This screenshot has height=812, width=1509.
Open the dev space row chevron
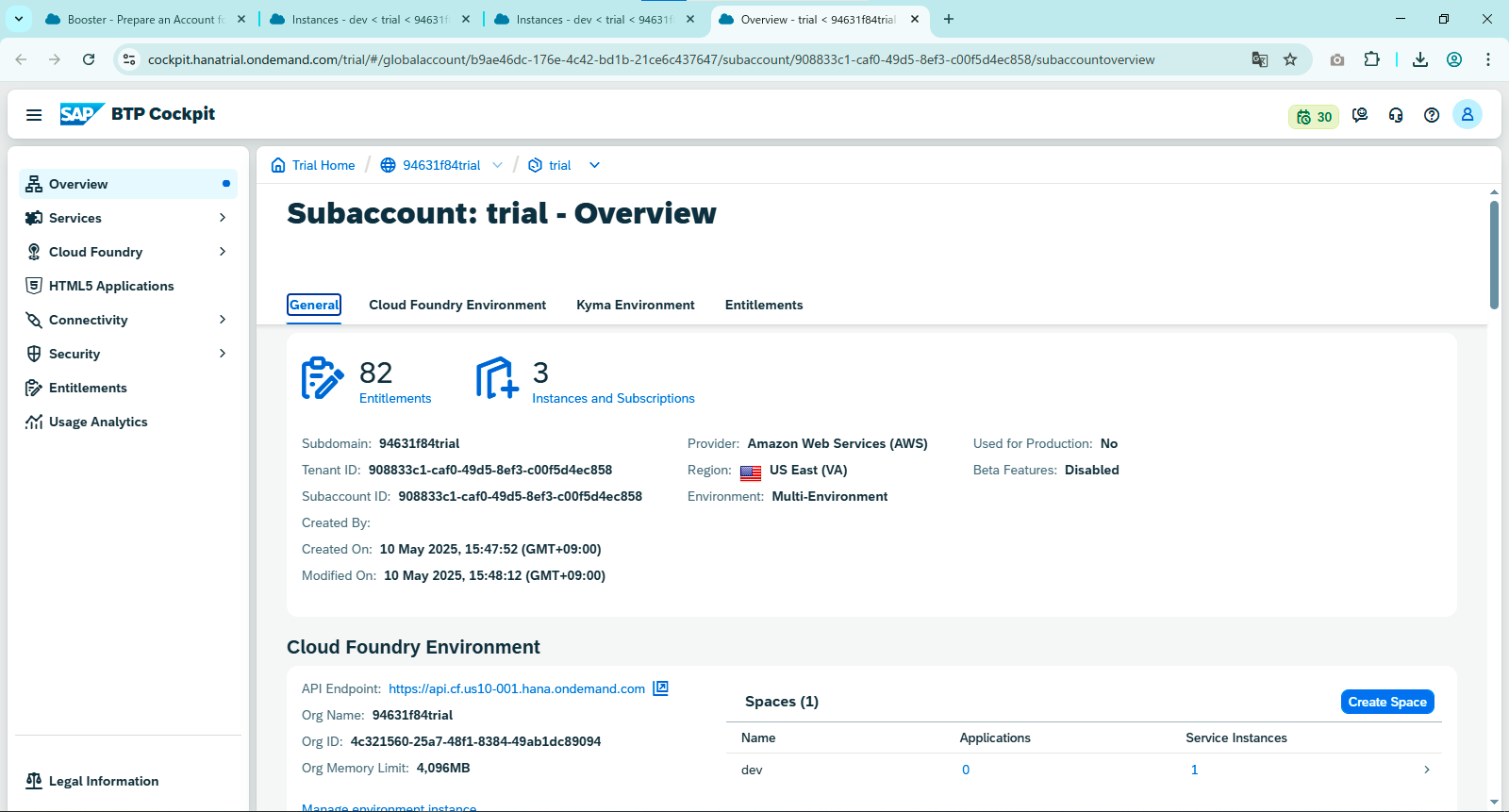(1427, 770)
